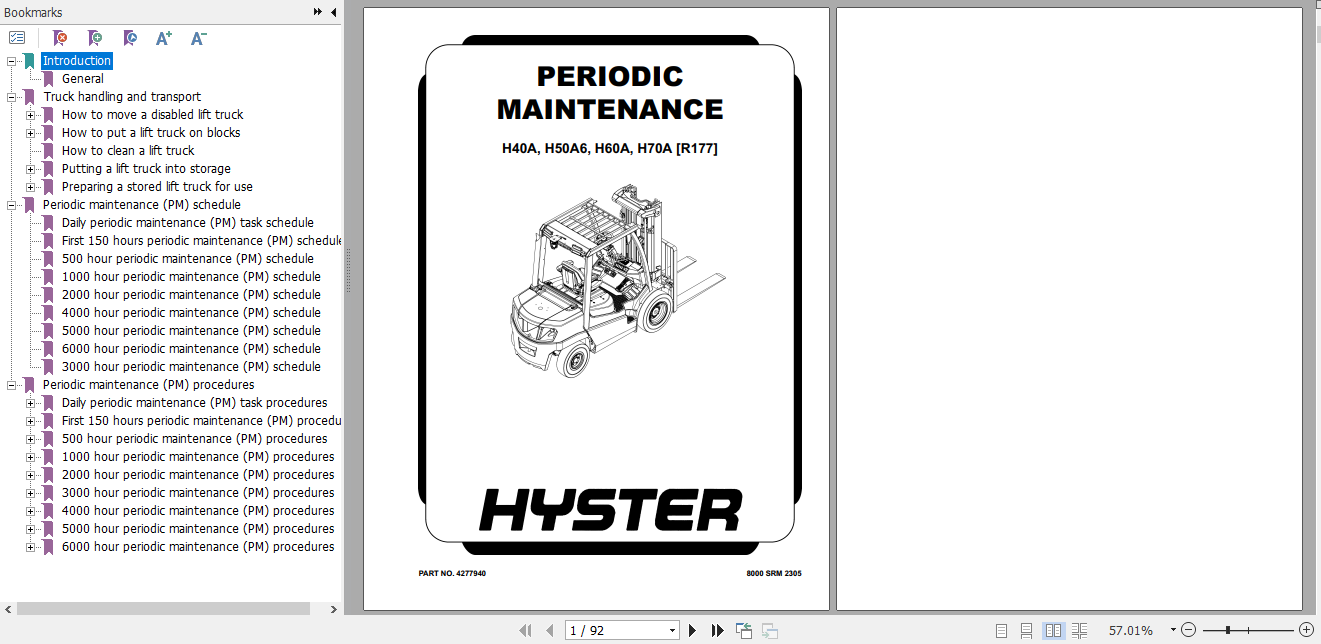
Task: Add a new bookmark
Action: 95,38
